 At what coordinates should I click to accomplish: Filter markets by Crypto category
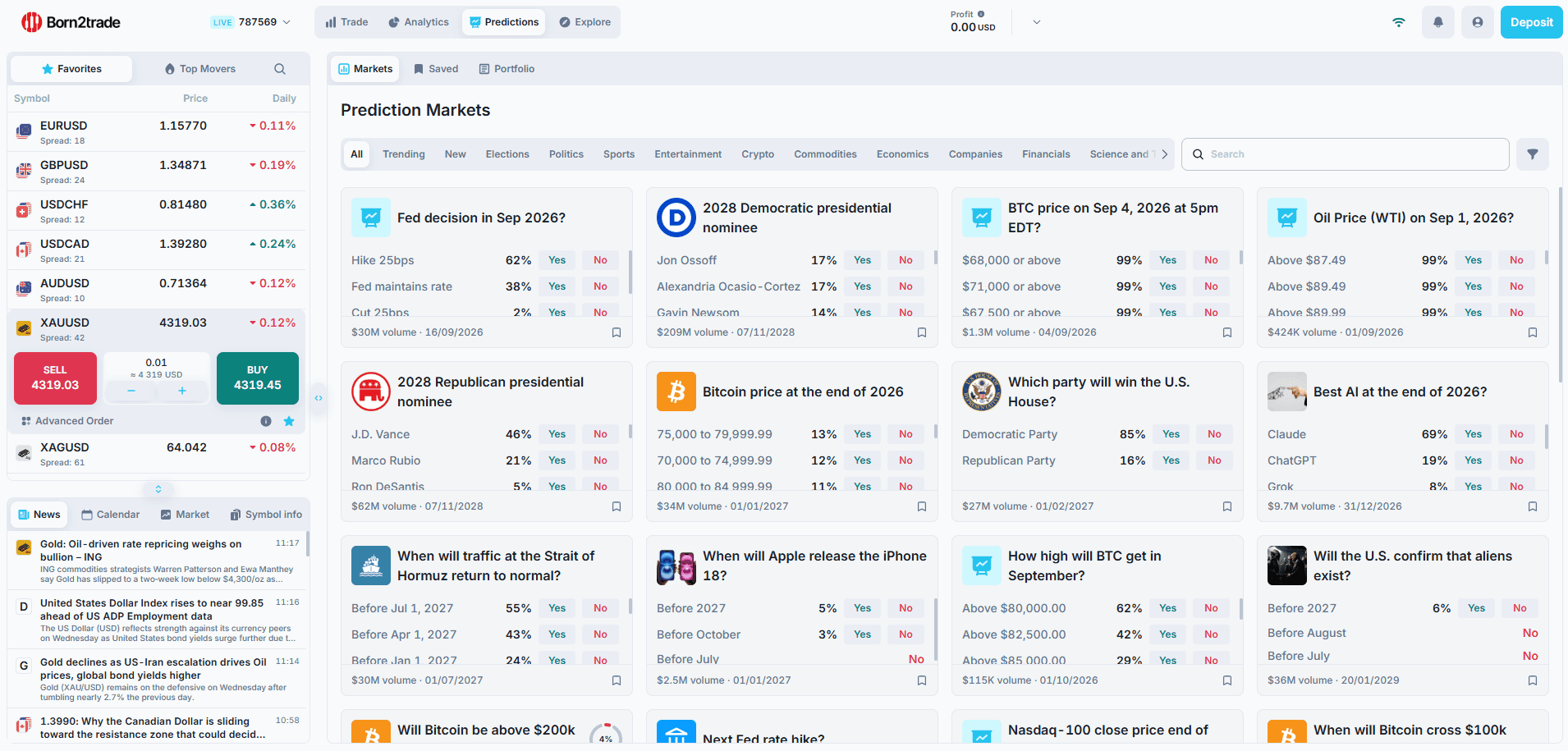pyautogui.click(x=758, y=154)
